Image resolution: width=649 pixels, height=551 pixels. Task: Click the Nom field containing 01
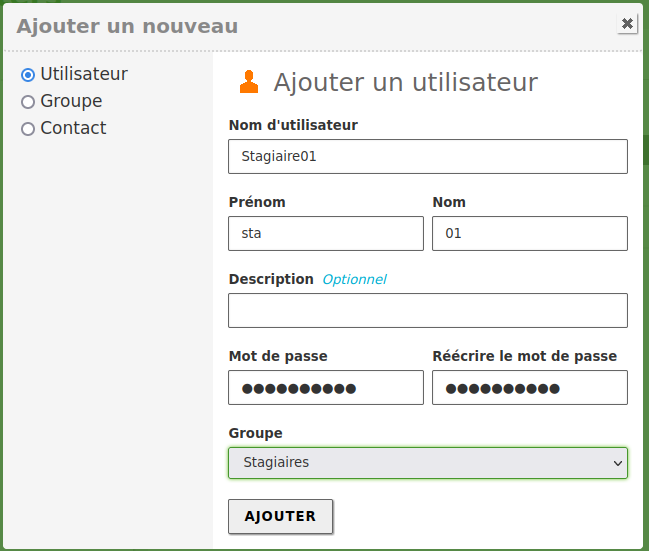coord(530,233)
